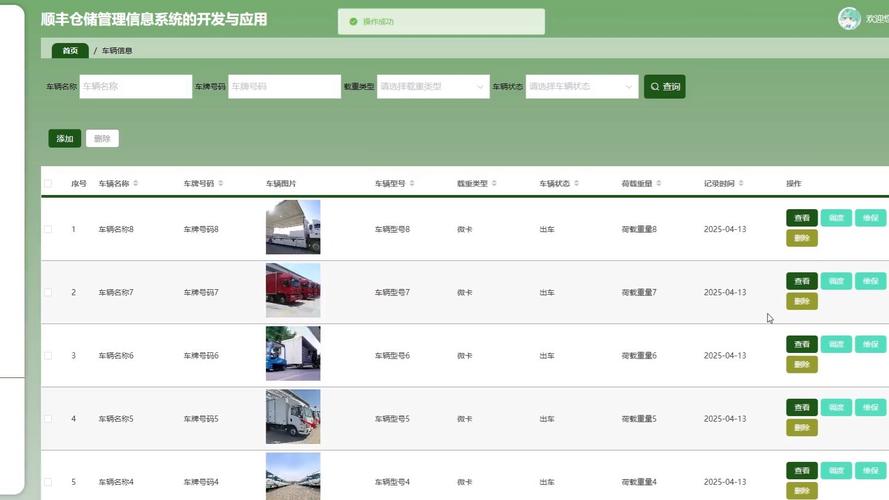The image size is (889, 500).
Task: Go to the 首页 breadcrumb tab
Action: 70,50
